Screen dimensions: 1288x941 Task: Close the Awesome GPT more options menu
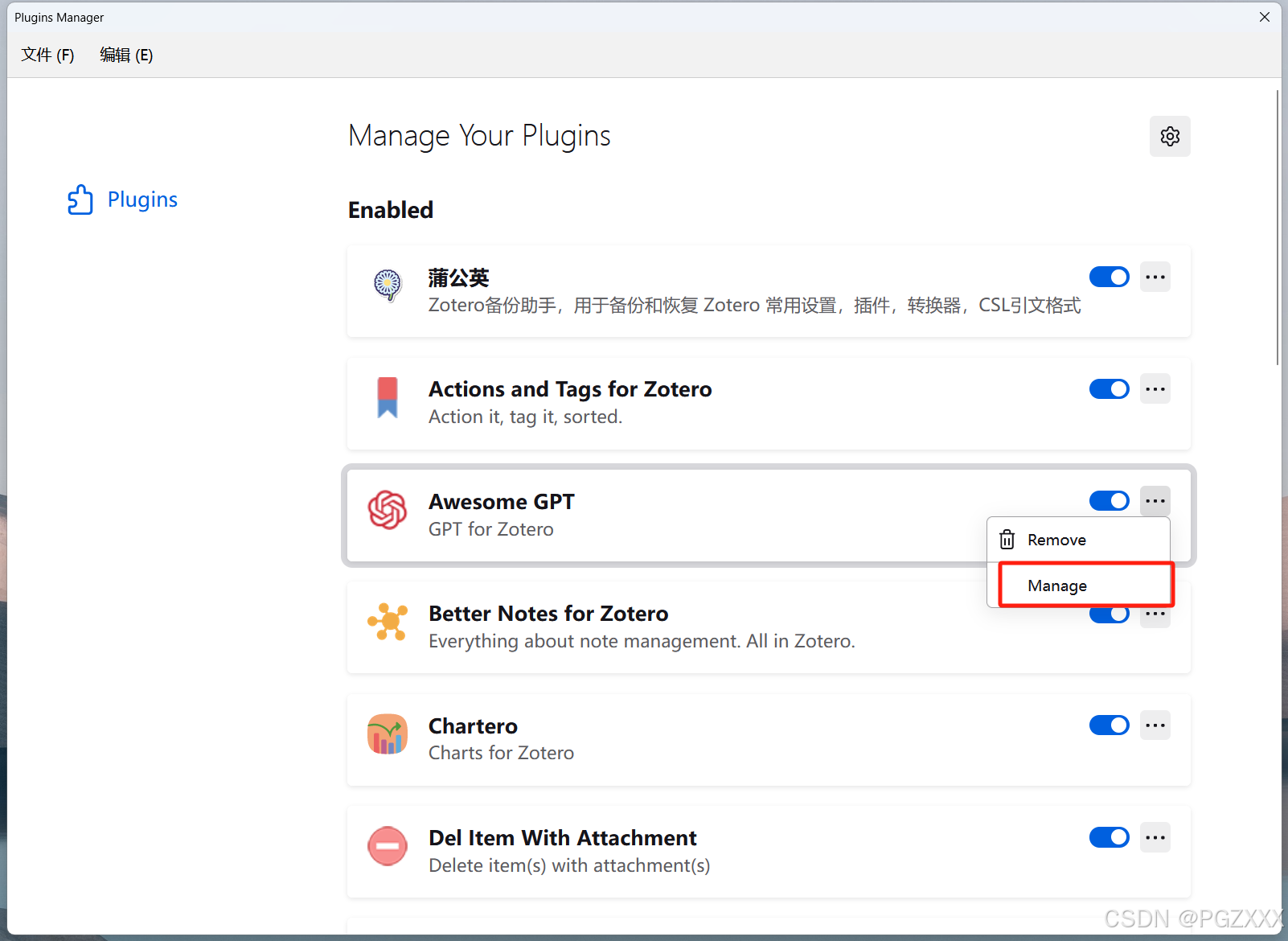point(1155,501)
